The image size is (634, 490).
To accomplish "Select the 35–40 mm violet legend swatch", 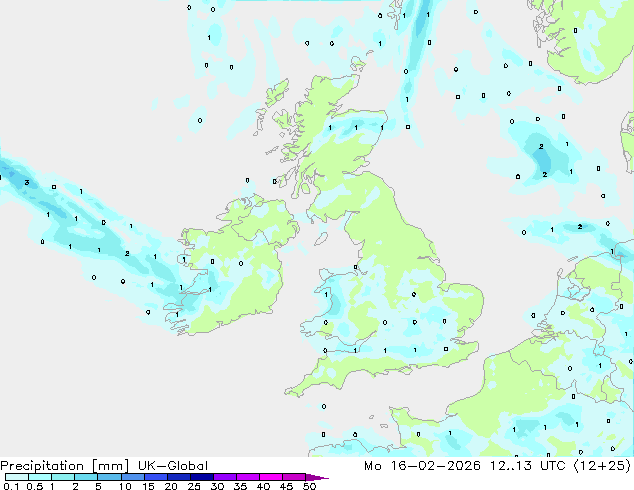I will pos(248,477).
